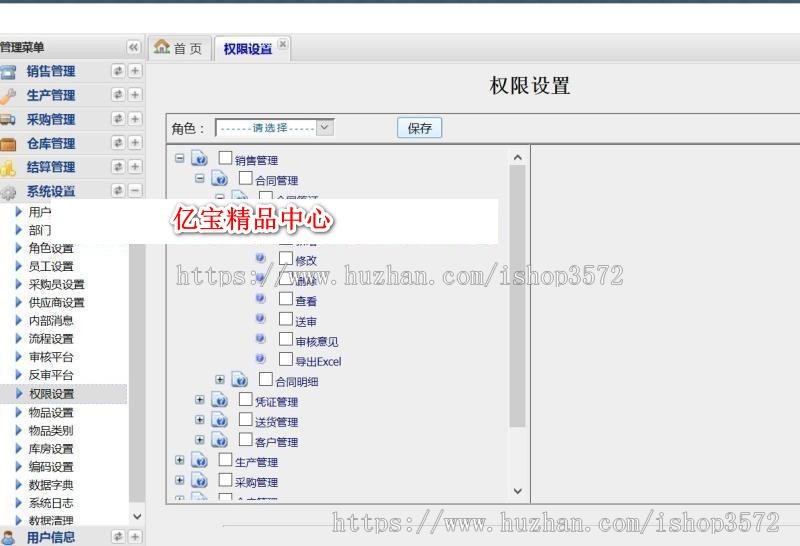The width and height of the screenshot is (800, 546).
Task: Refresh the 结算管理 menu section
Action: 118,167
